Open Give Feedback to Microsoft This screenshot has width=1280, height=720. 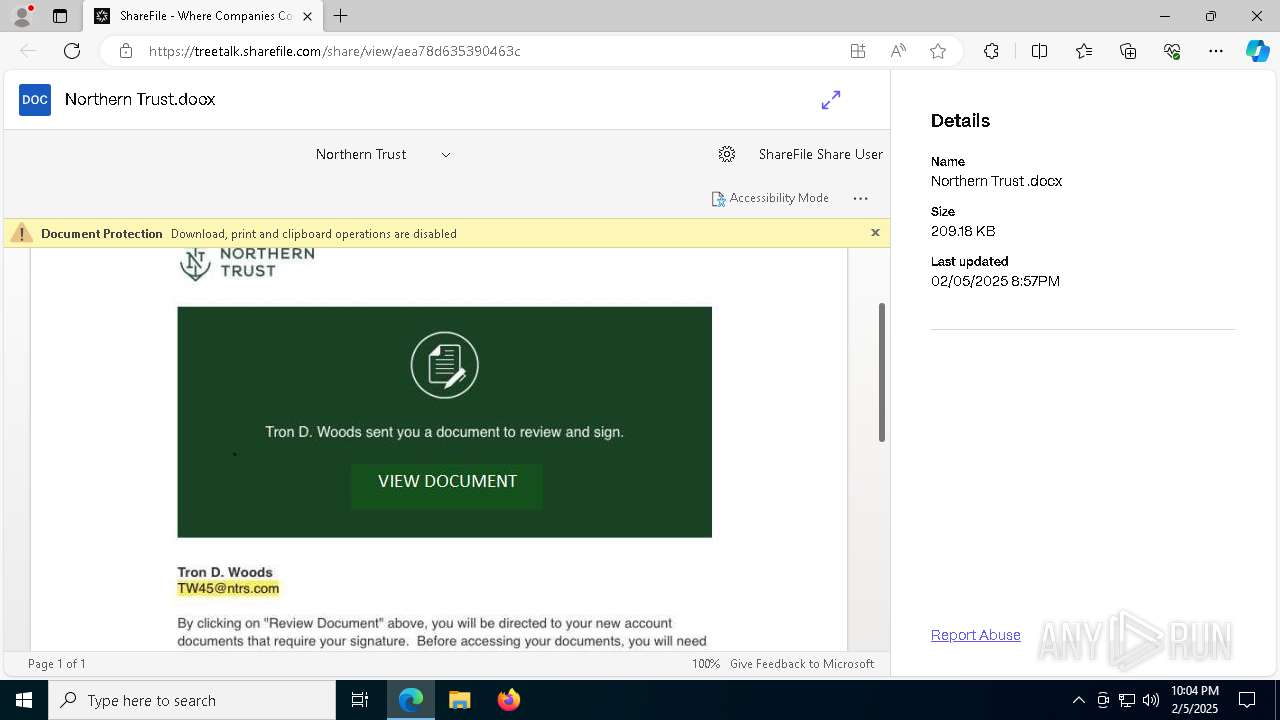point(802,664)
